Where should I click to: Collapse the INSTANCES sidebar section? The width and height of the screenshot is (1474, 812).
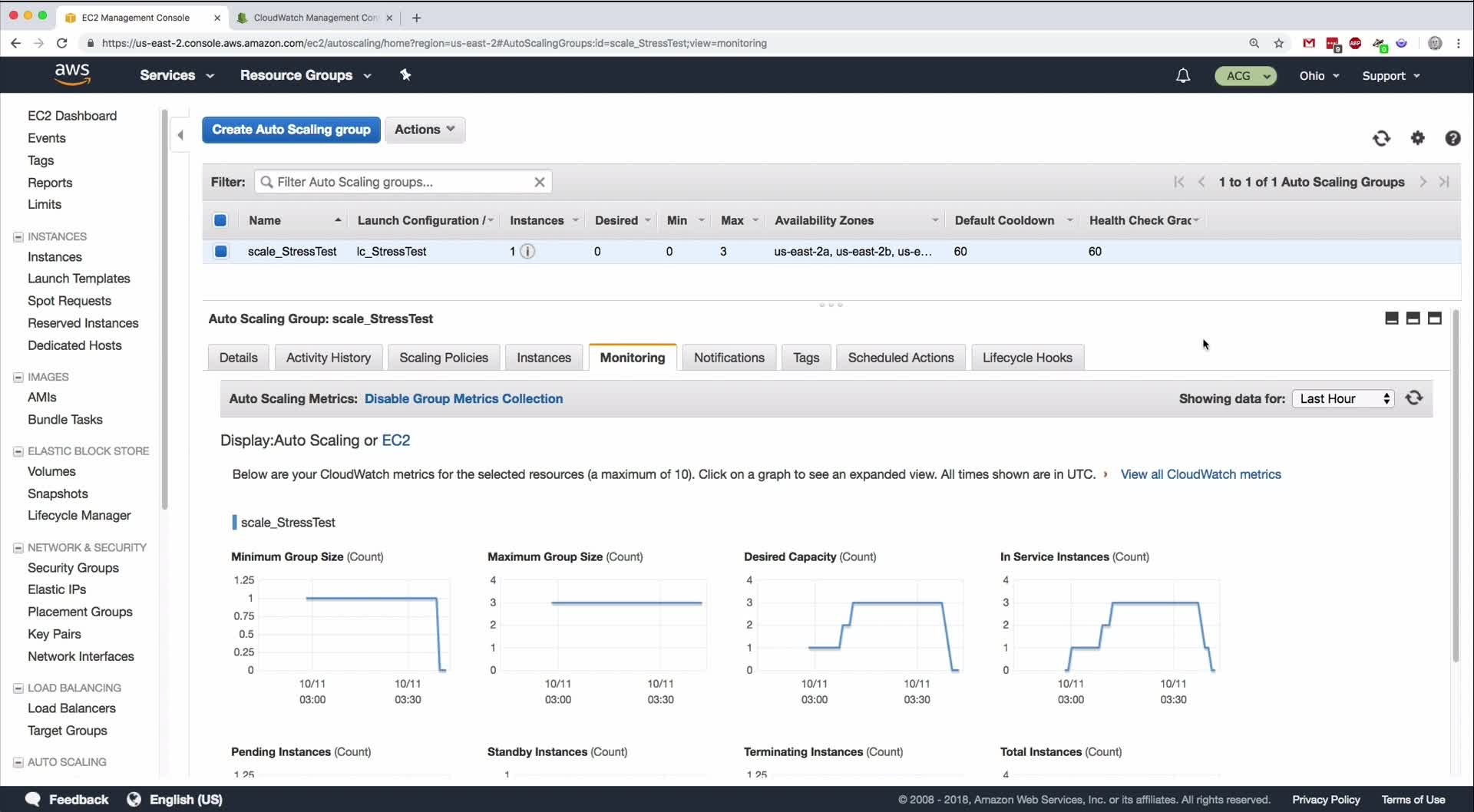coord(18,236)
